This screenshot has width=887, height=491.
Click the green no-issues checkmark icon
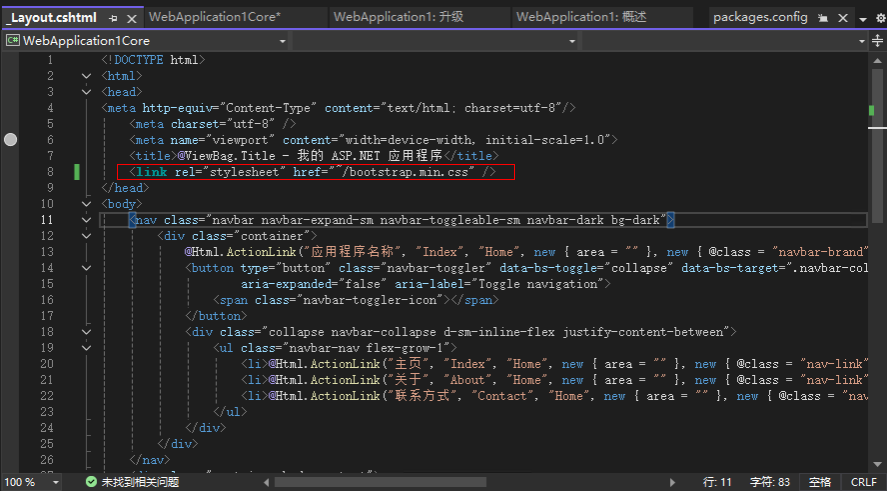91,482
